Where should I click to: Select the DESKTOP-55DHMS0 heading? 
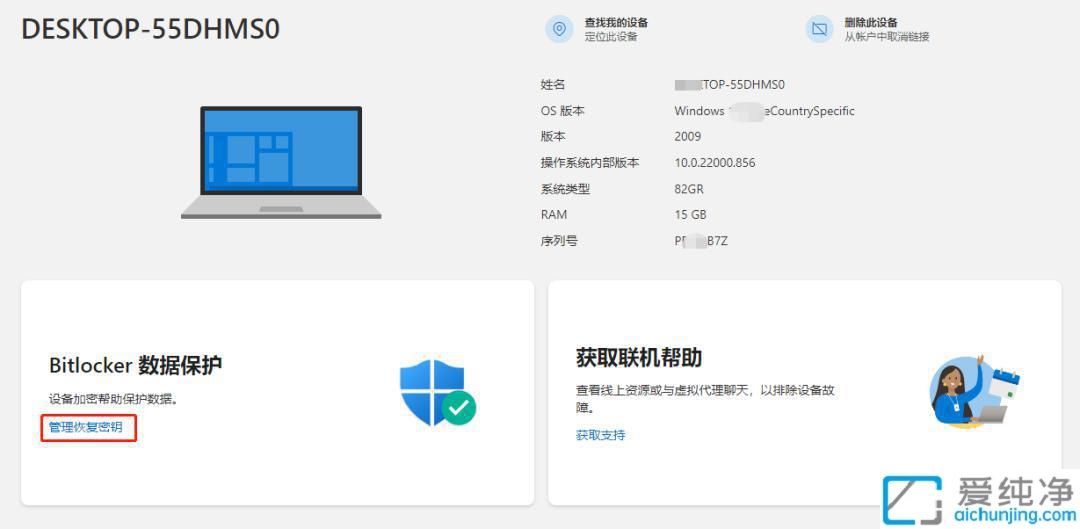(x=151, y=30)
